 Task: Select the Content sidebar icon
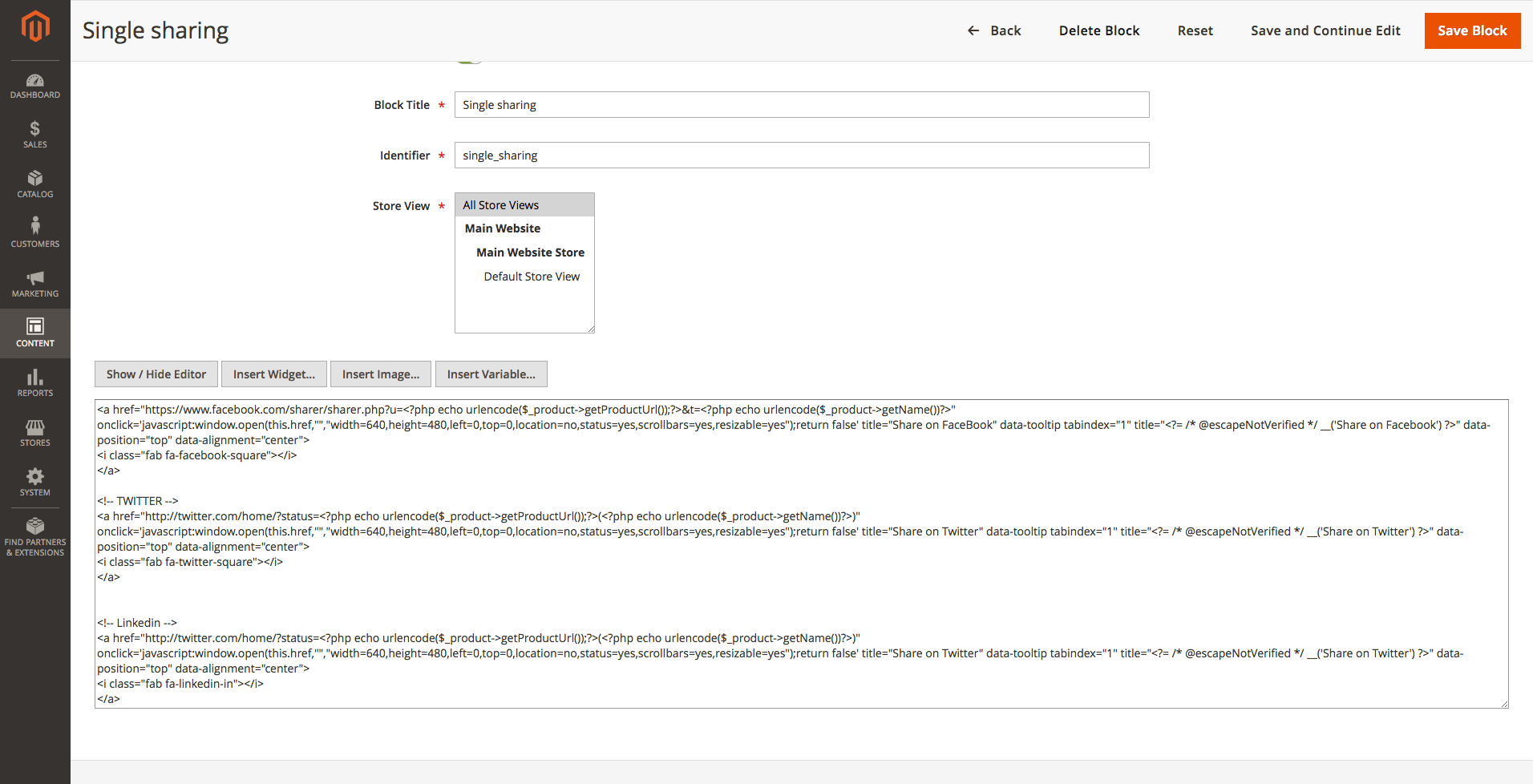pyautogui.click(x=35, y=333)
